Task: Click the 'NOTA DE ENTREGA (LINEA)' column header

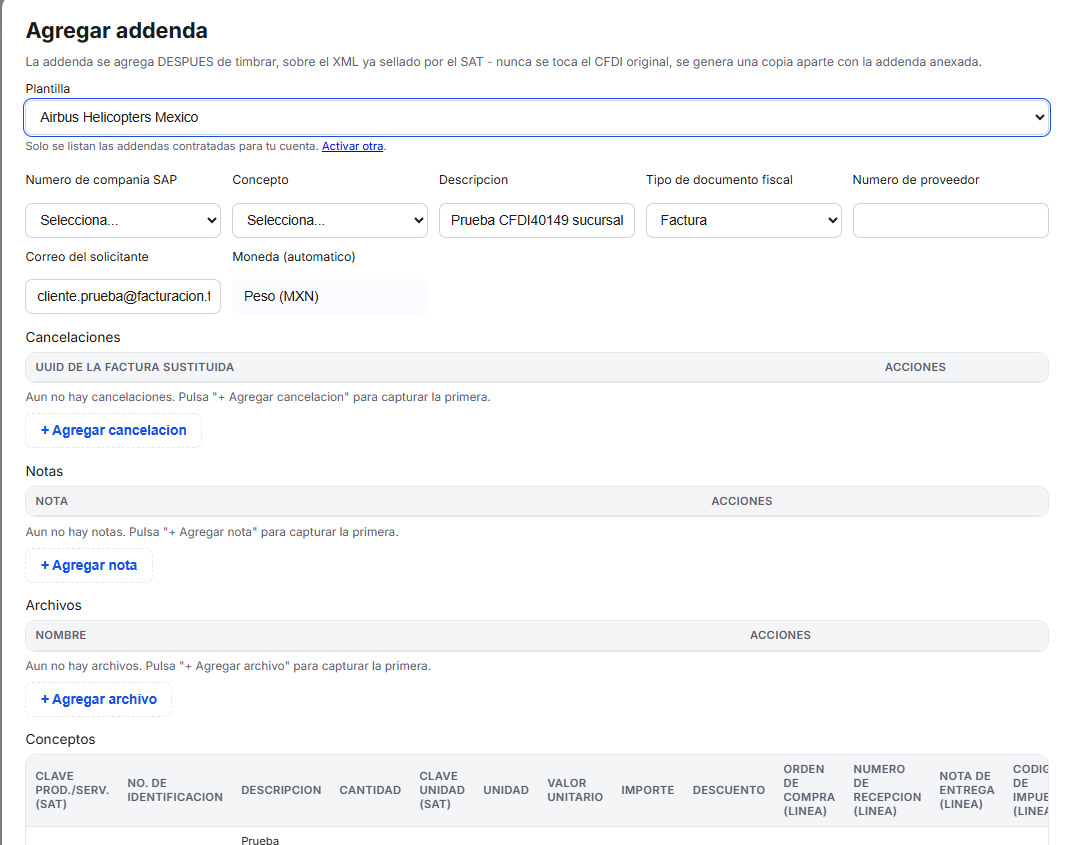Action: pos(966,790)
